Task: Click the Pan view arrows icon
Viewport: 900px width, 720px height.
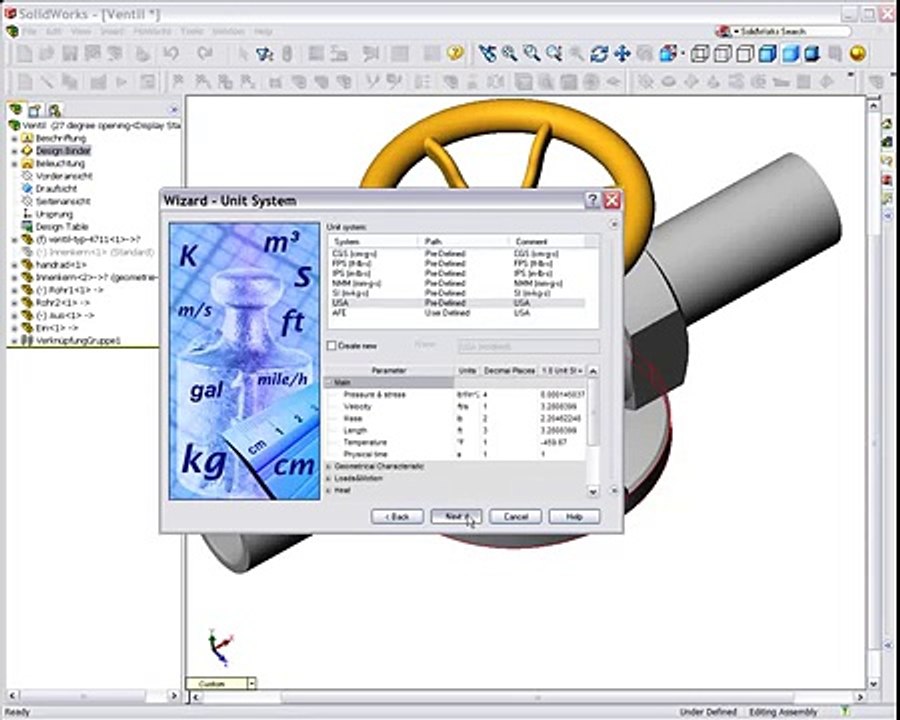Action: (622, 54)
